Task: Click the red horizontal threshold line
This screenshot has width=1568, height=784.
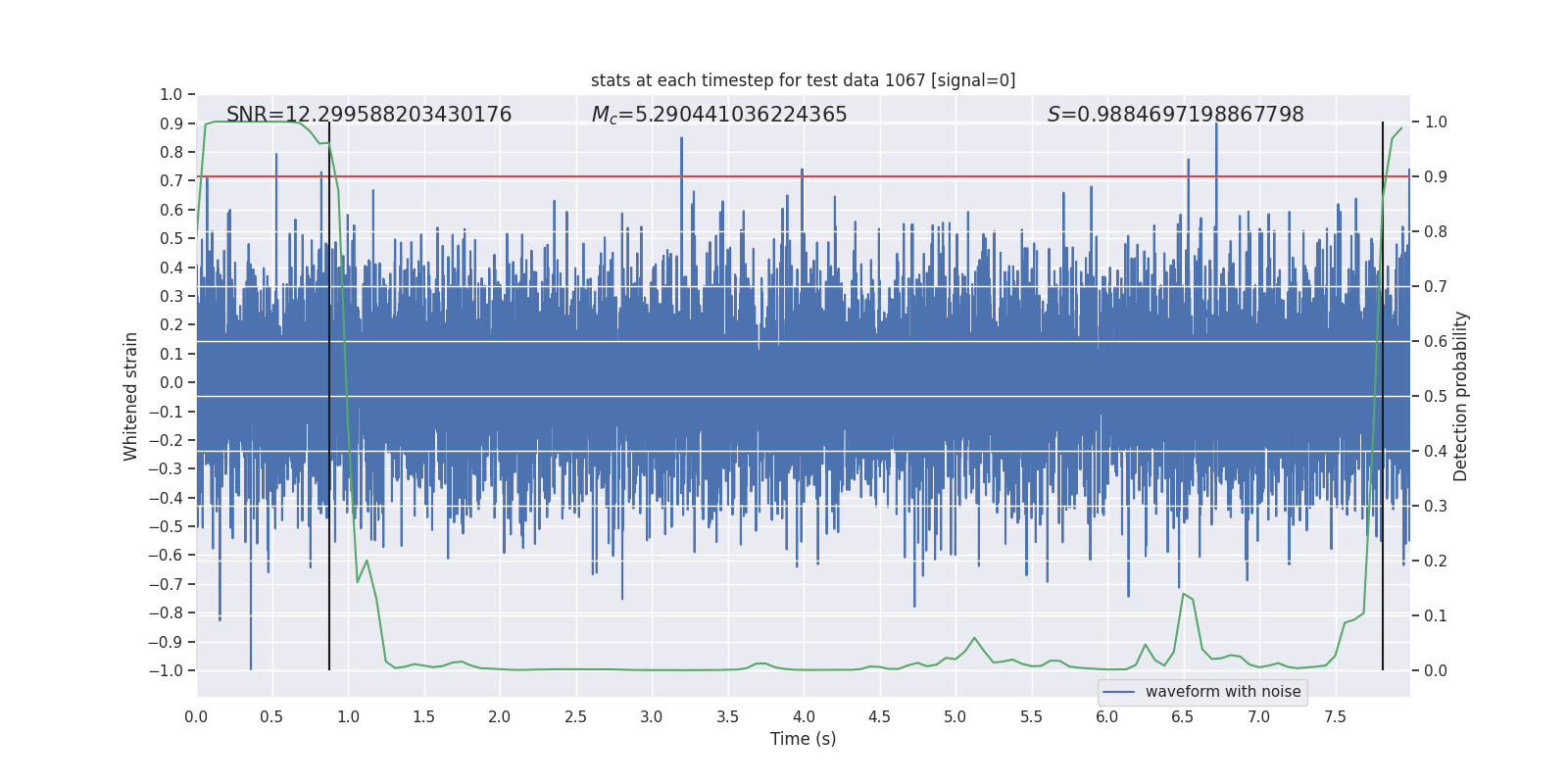Action: 803,177
